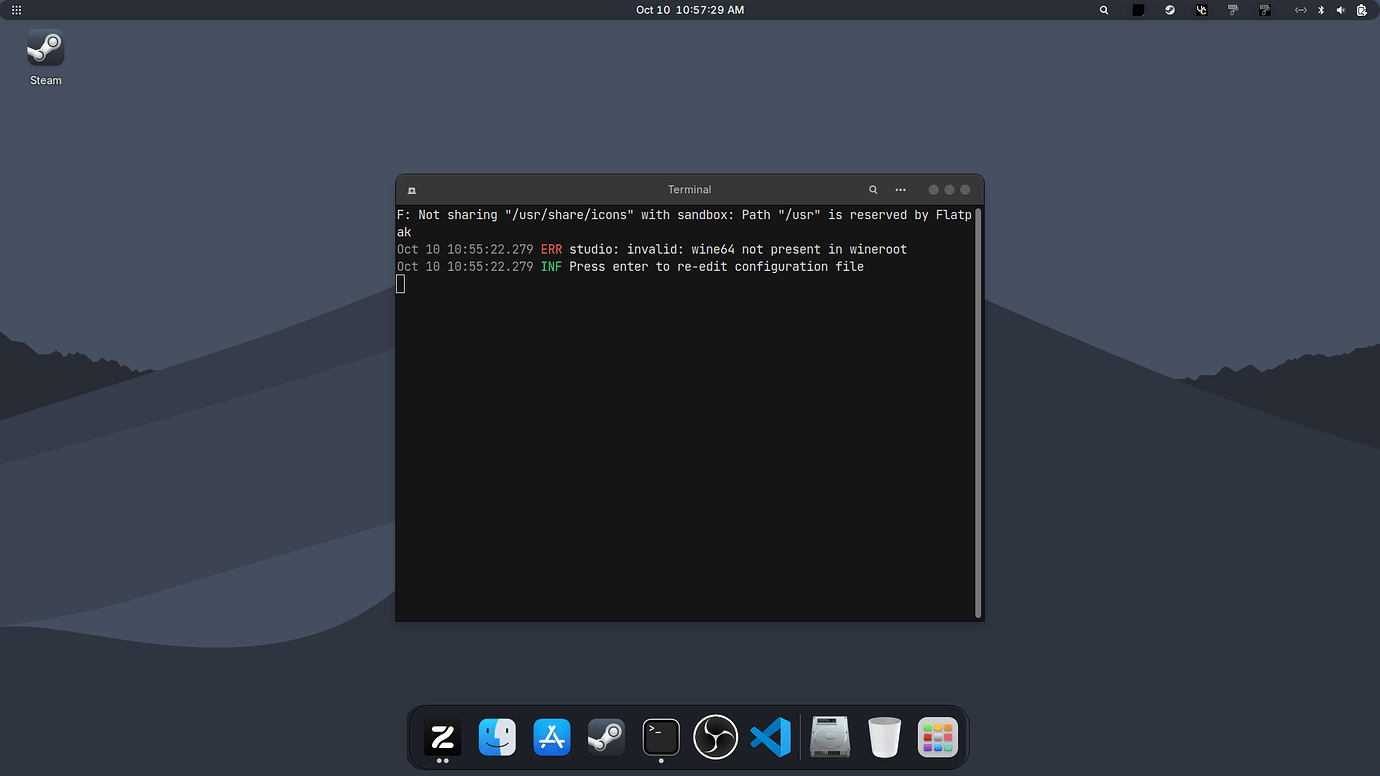Open the Terminal search
Screen dimensions: 1380x776
(872, 189)
